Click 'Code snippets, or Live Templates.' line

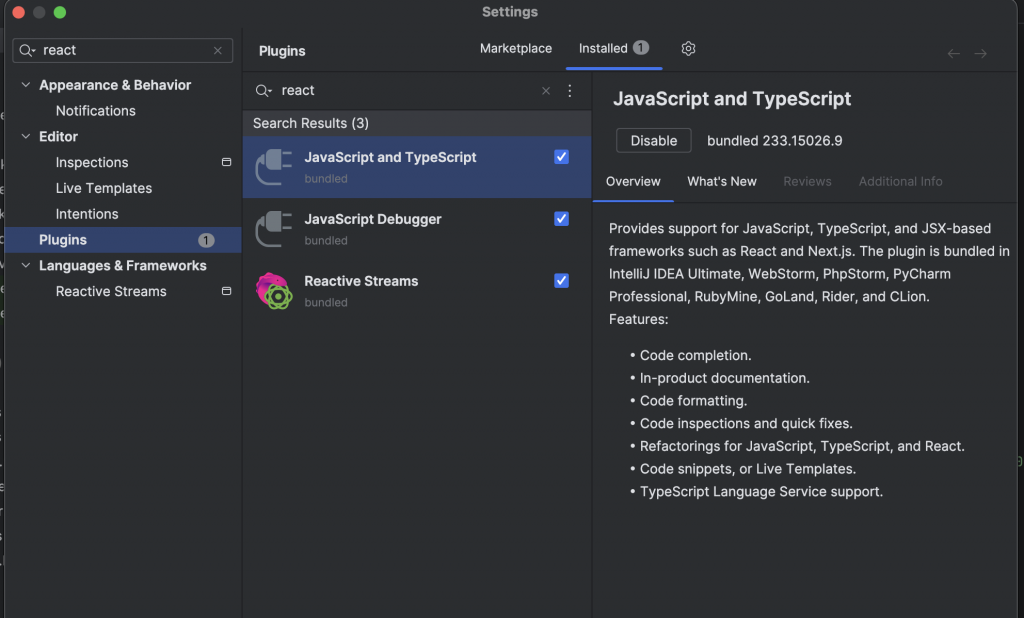click(748, 469)
